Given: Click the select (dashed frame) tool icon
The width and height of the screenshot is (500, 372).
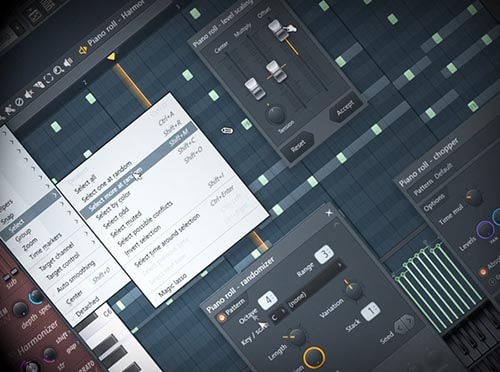Looking at the screenshot, I should 49,78.
